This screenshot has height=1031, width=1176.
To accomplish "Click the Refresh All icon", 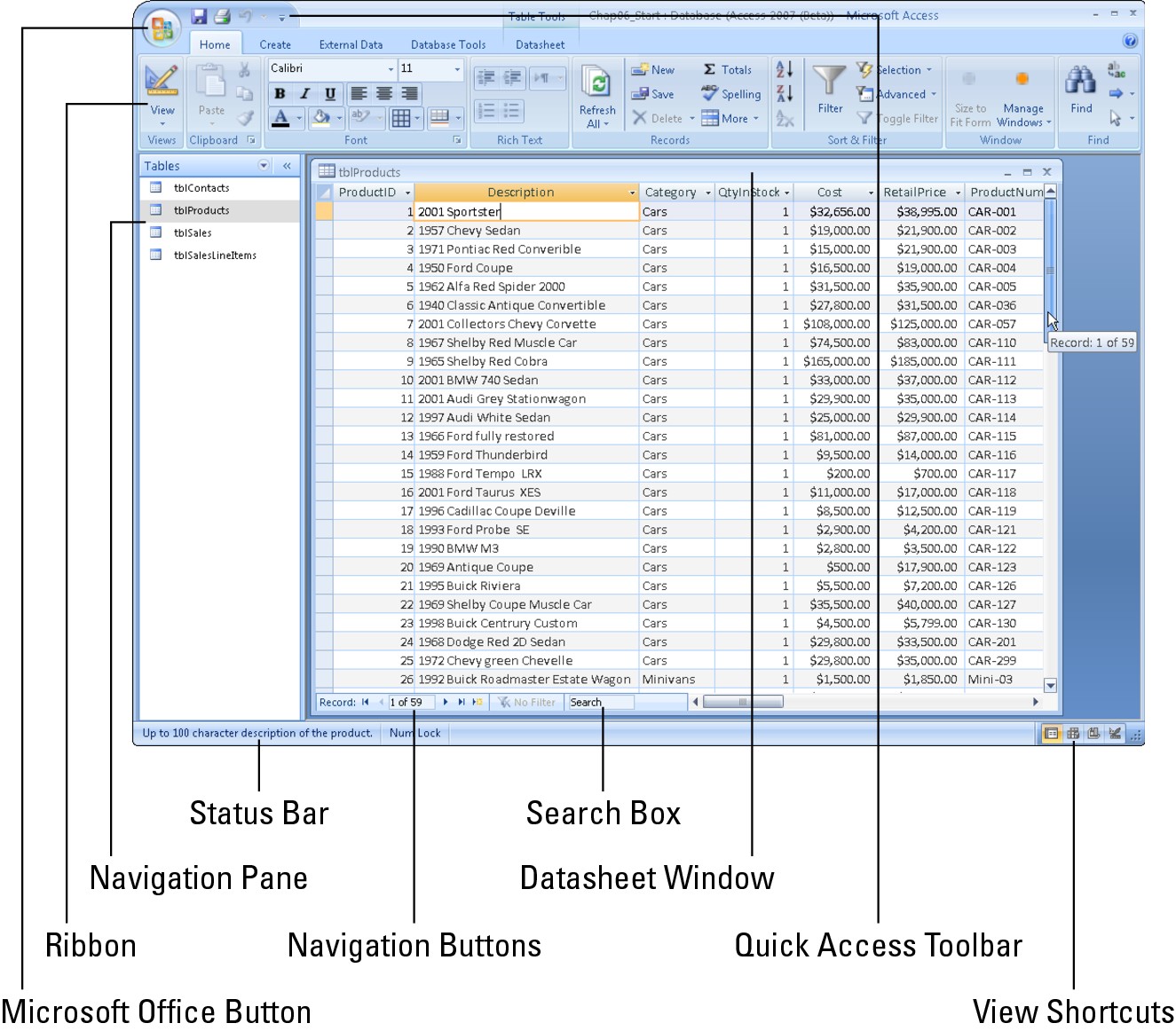I will click(x=597, y=83).
